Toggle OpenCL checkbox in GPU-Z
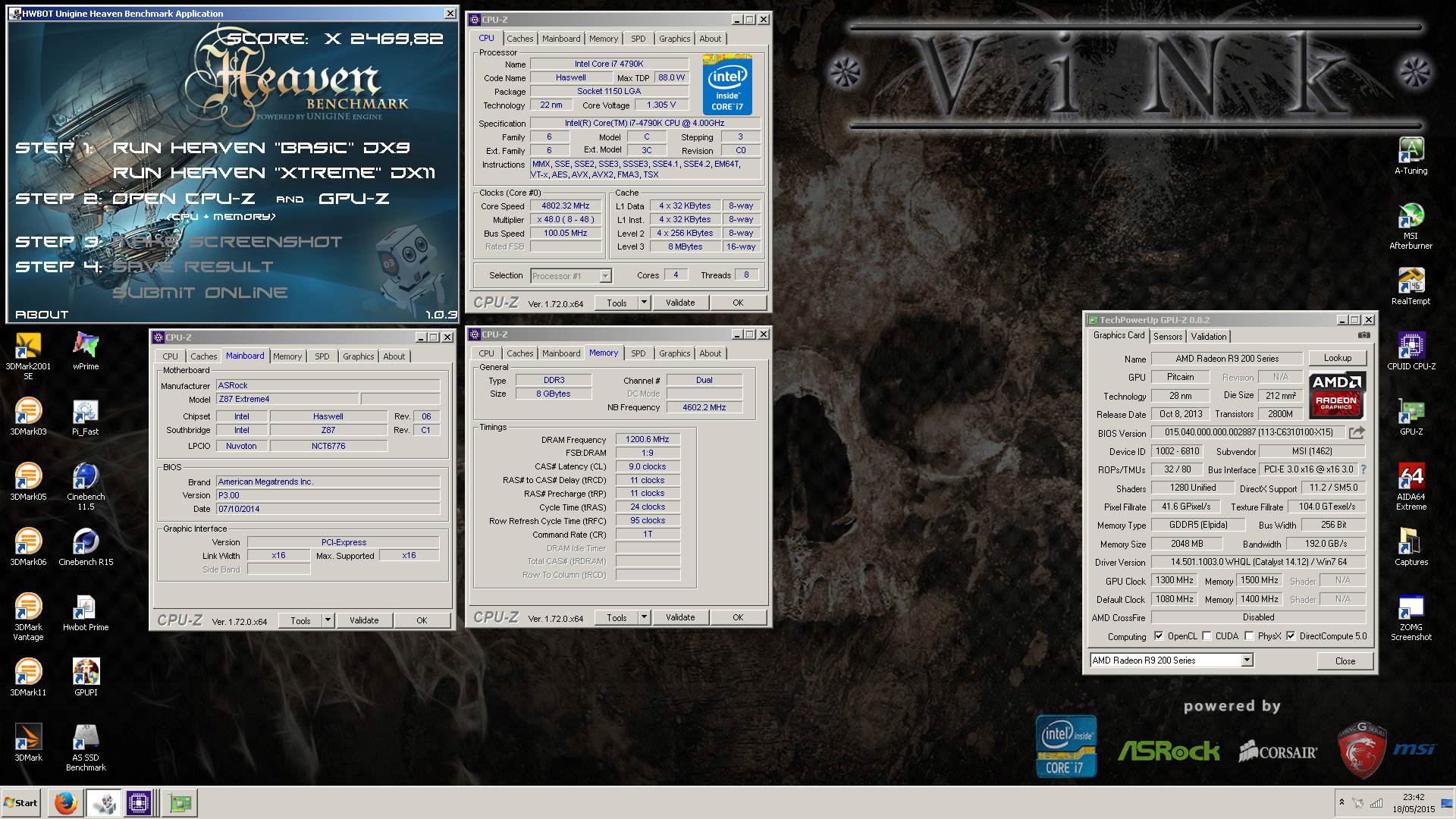Viewport: 1456px width, 819px height. 1159,636
